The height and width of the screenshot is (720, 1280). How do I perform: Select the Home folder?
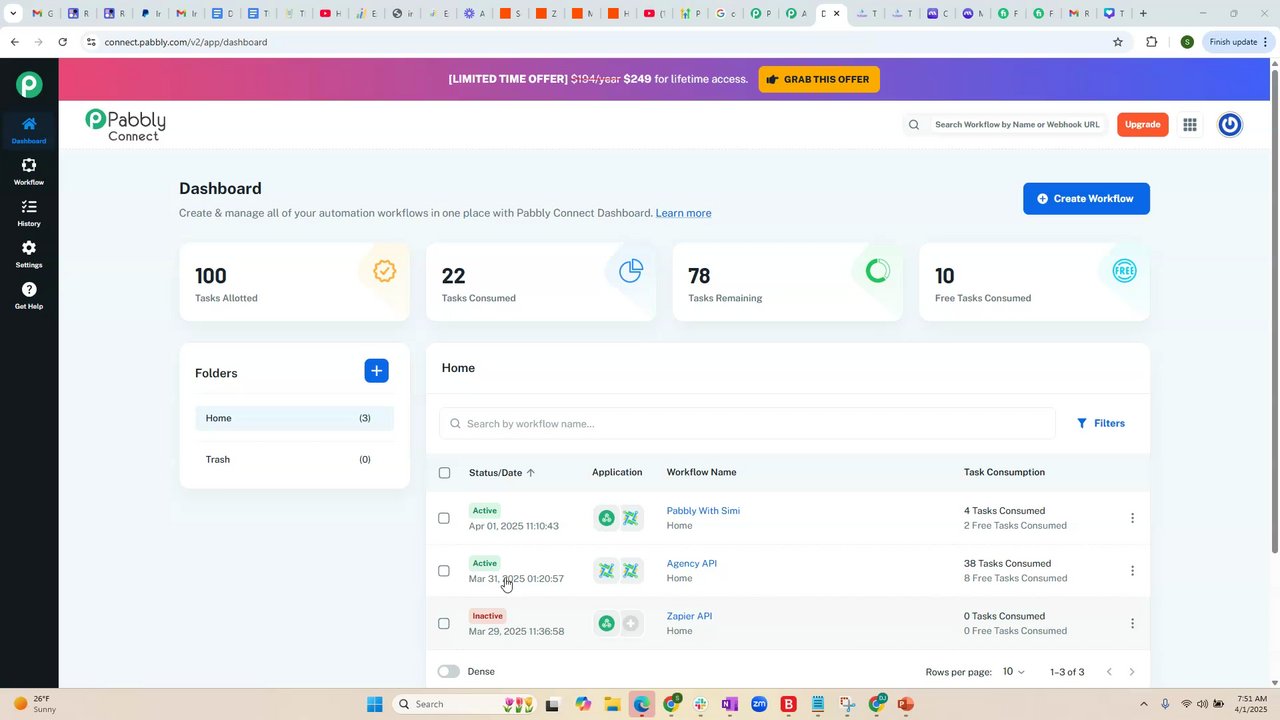click(294, 418)
